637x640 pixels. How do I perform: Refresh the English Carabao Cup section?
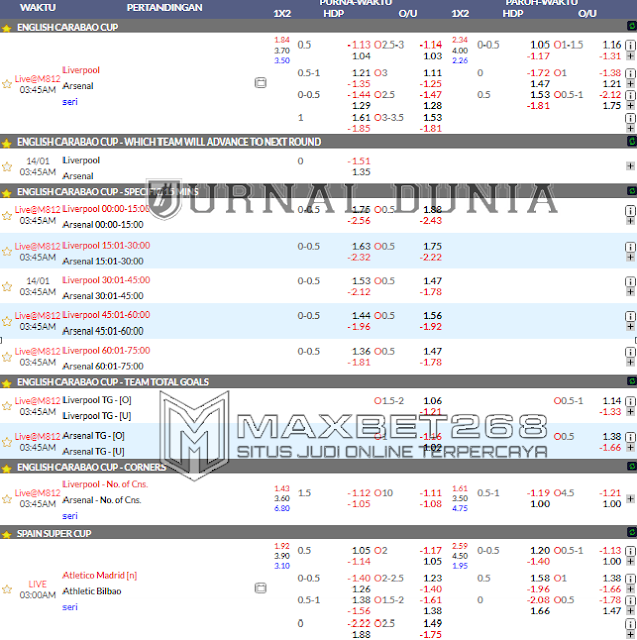click(x=632, y=26)
